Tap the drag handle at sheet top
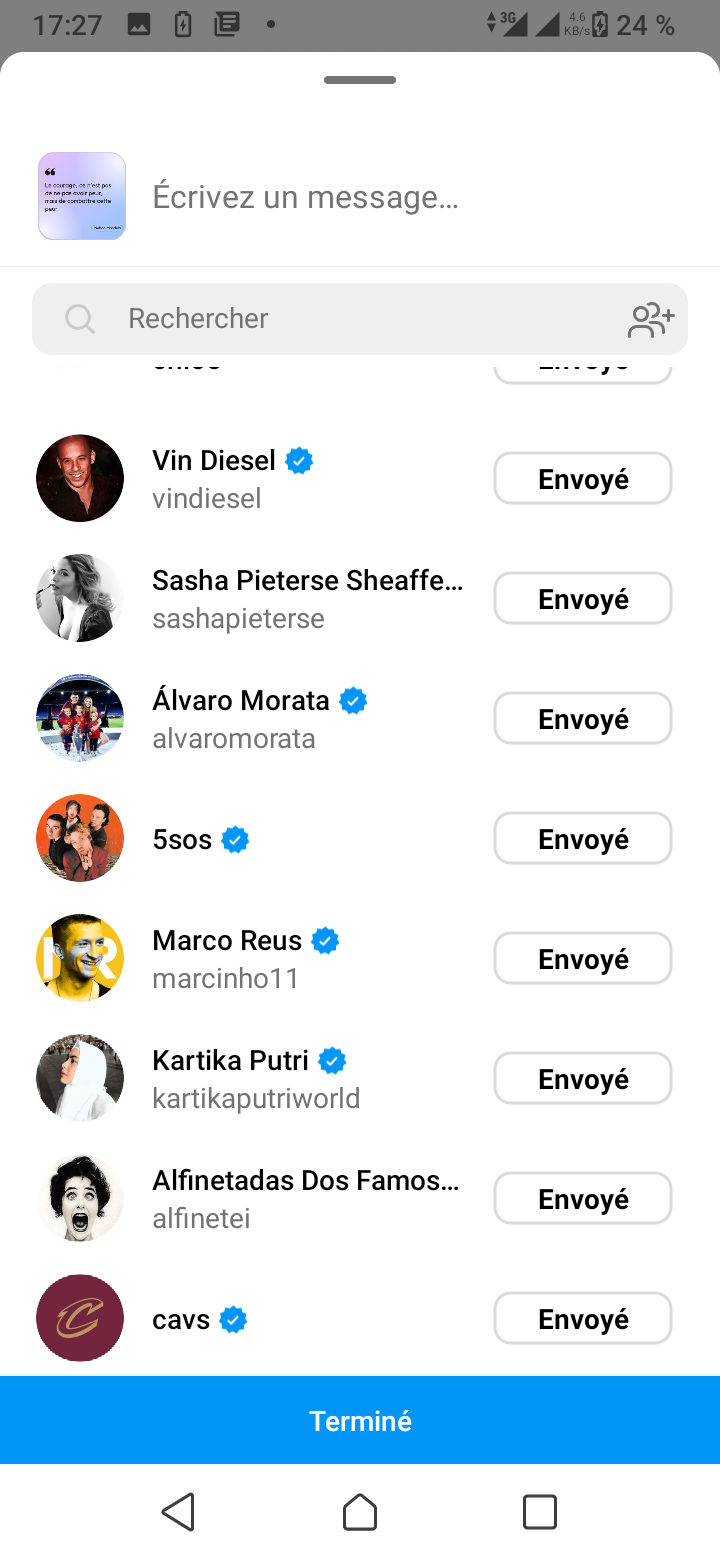Viewport: 720px width, 1560px height. (360, 80)
